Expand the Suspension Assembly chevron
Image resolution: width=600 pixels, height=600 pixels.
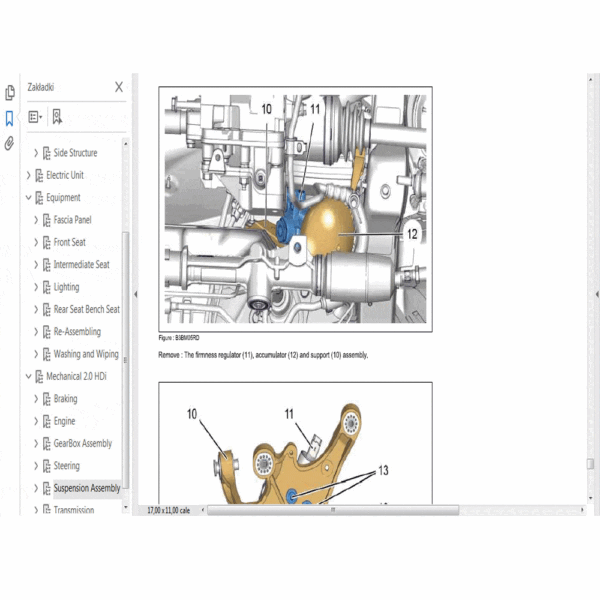[x=36, y=488]
